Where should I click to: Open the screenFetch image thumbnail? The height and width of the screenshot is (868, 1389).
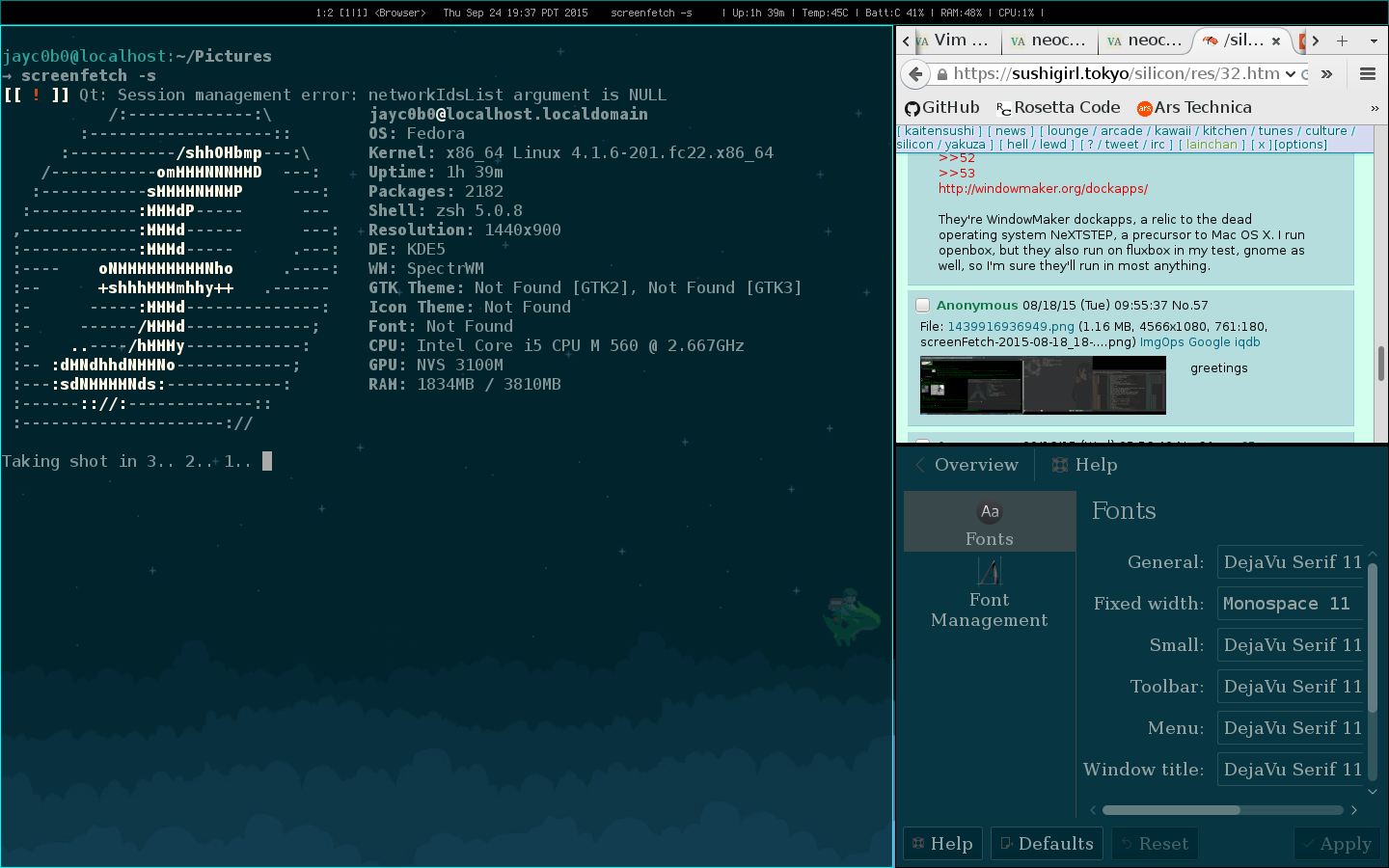1043,385
